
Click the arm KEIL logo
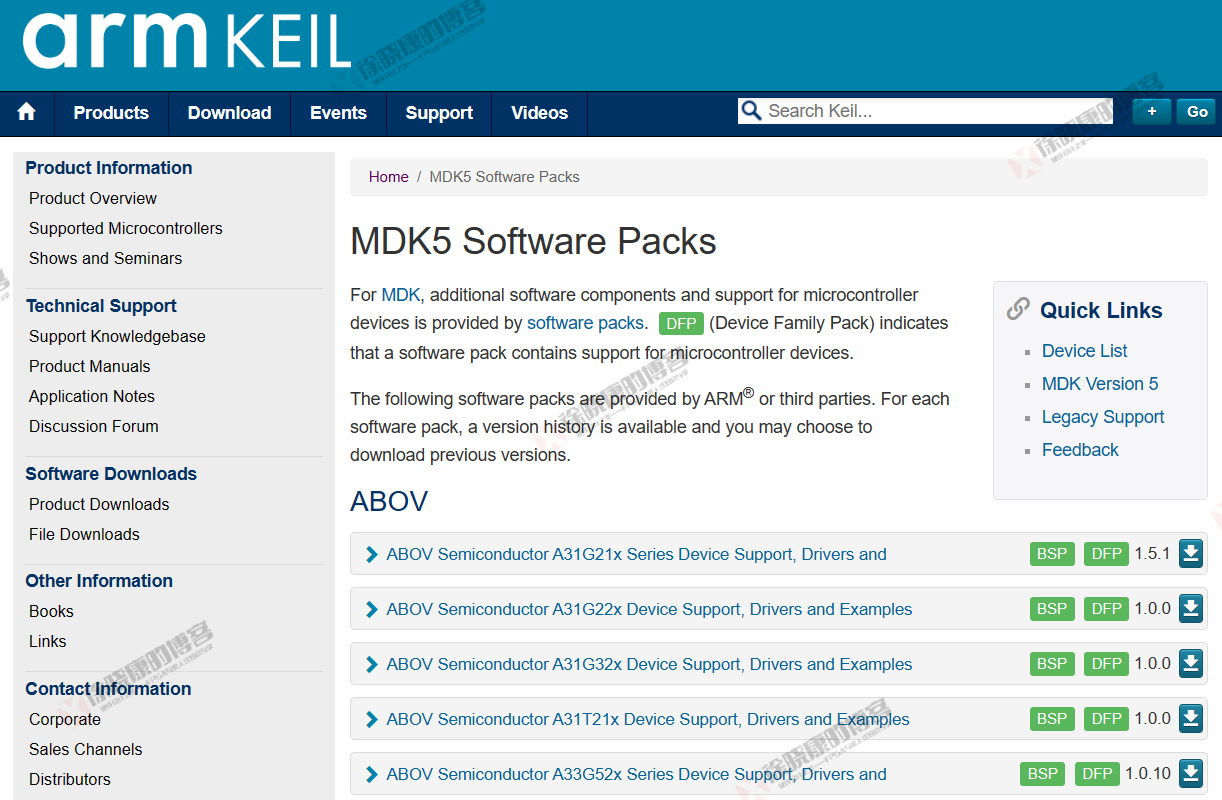click(x=185, y=44)
